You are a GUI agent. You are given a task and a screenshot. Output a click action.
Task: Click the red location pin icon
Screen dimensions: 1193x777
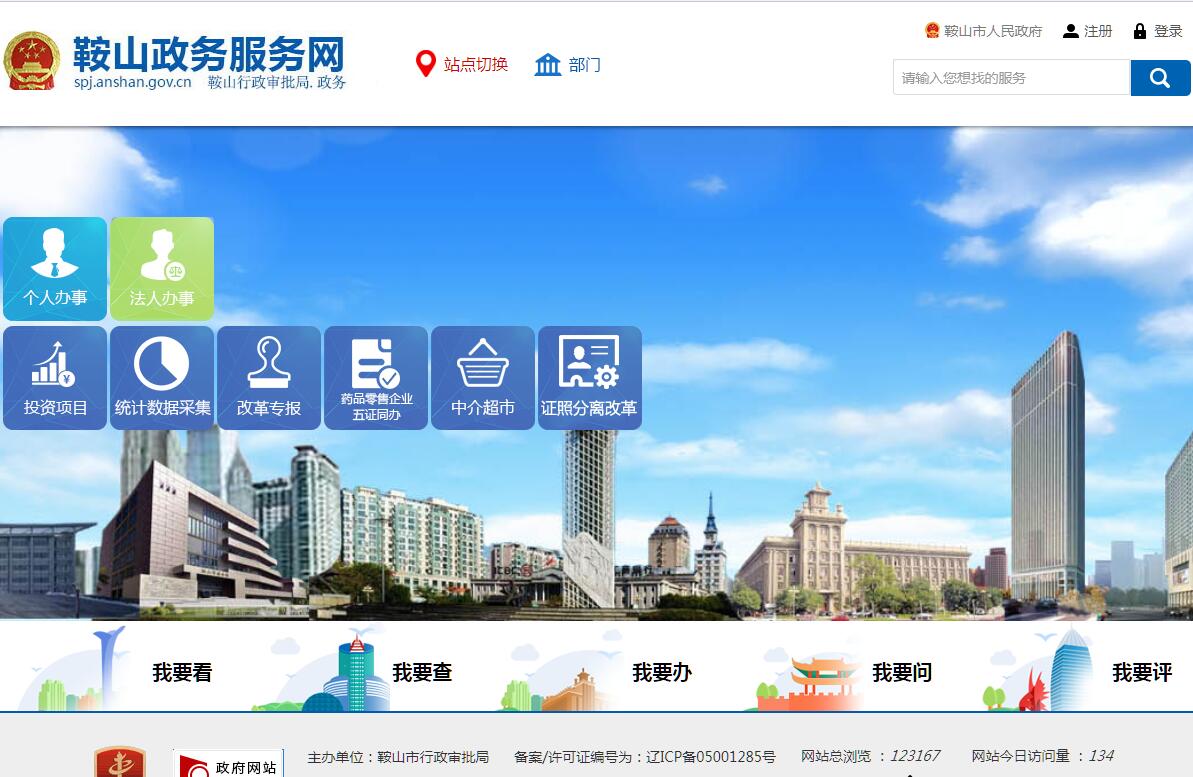[x=425, y=64]
